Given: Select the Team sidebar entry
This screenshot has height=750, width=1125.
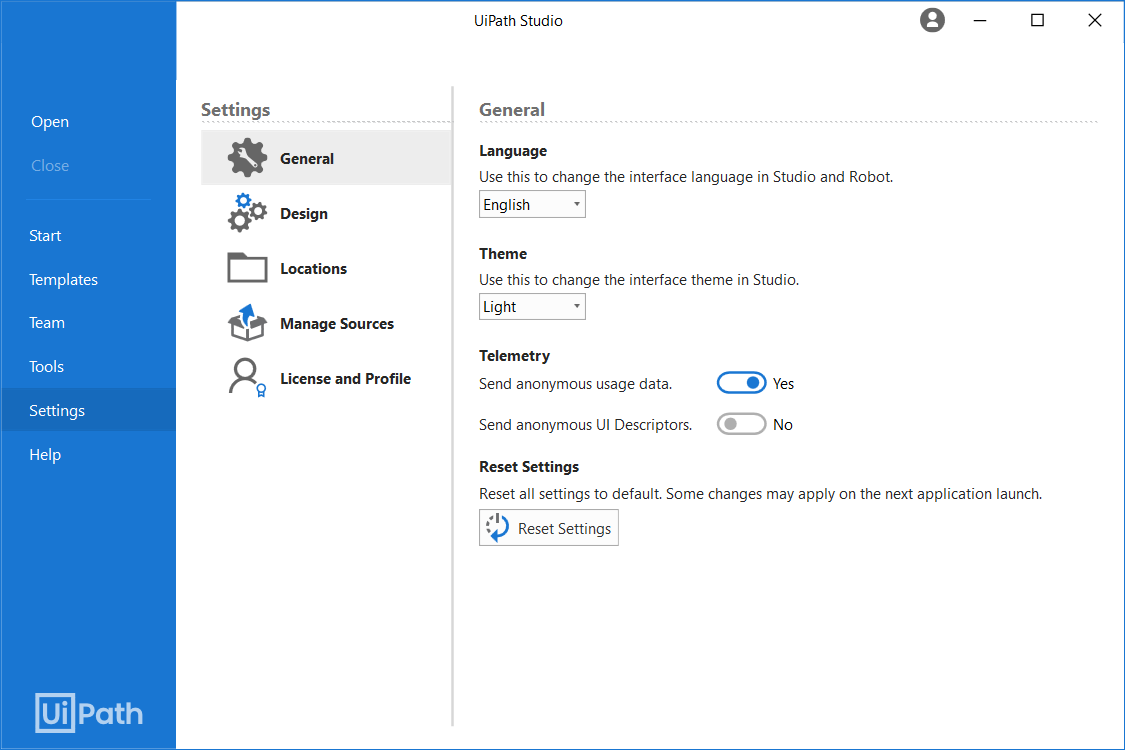Looking at the screenshot, I should [46, 322].
